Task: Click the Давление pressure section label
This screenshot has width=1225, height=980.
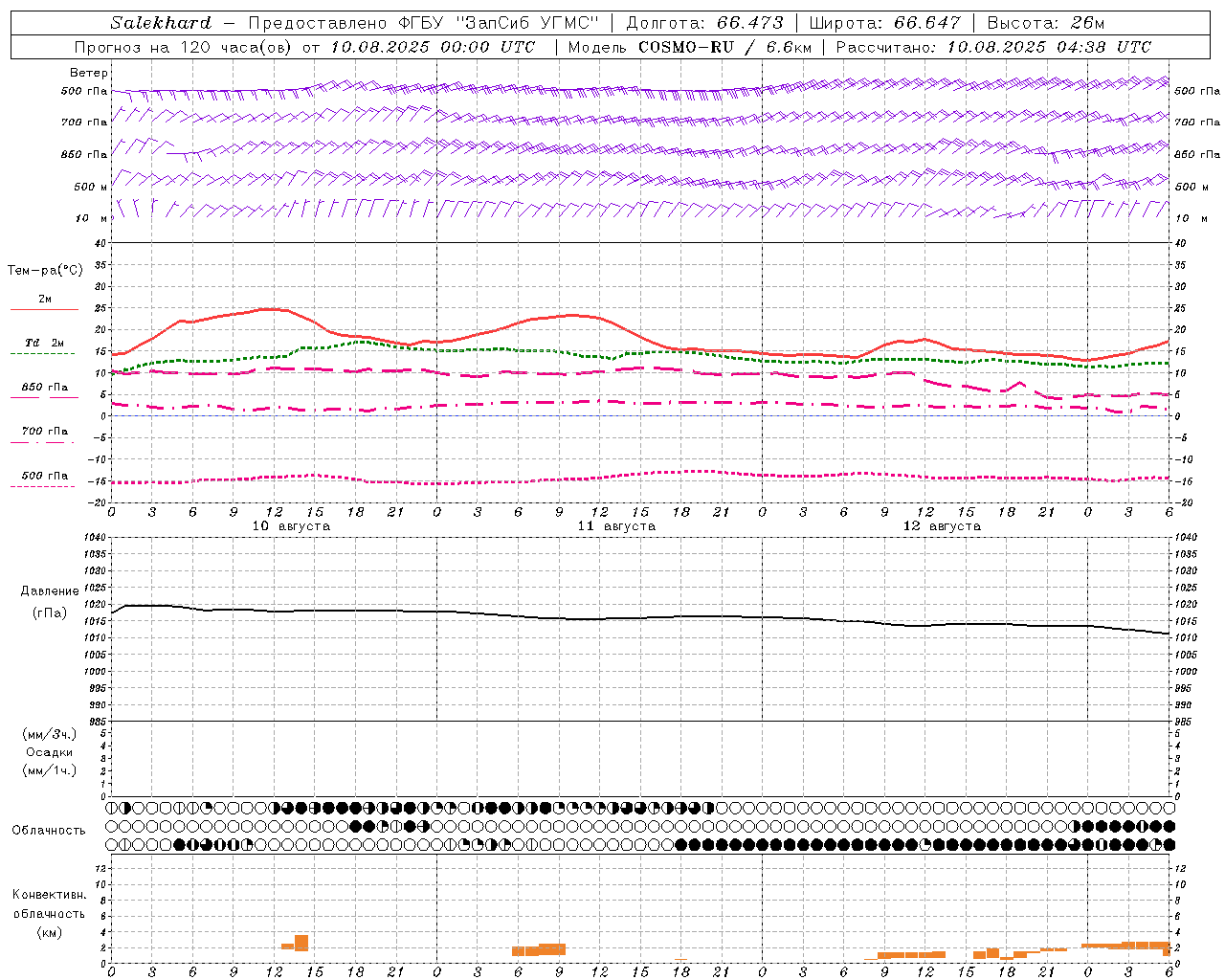Action: (50, 591)
